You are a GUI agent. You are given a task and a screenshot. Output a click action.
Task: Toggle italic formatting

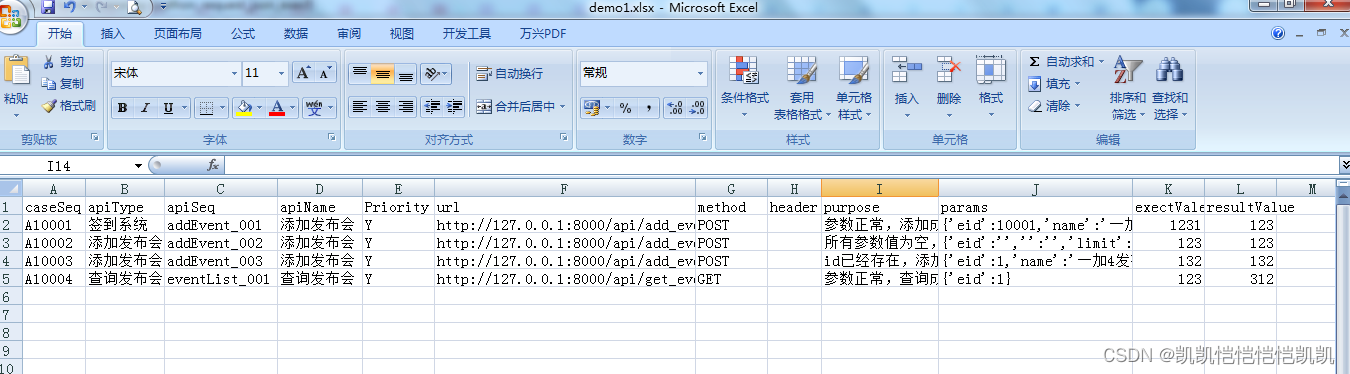pyautogui.click(x=144, y=108)
